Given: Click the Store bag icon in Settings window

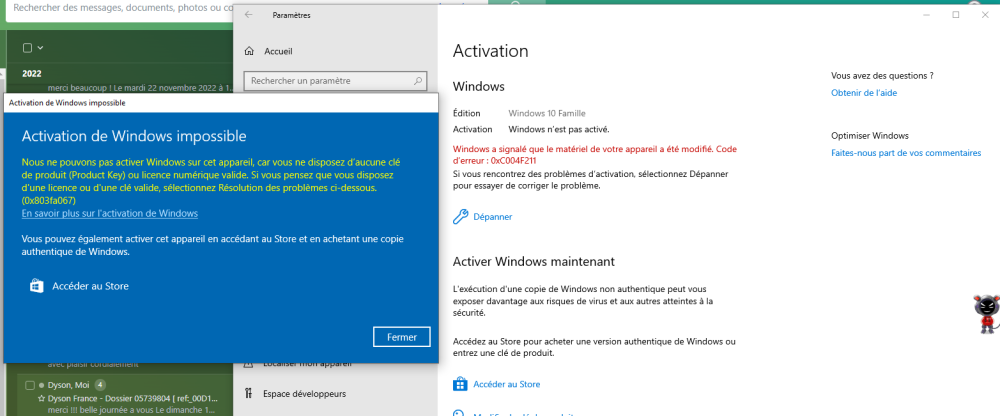Looking at the screenshot, I should point(460,384).
